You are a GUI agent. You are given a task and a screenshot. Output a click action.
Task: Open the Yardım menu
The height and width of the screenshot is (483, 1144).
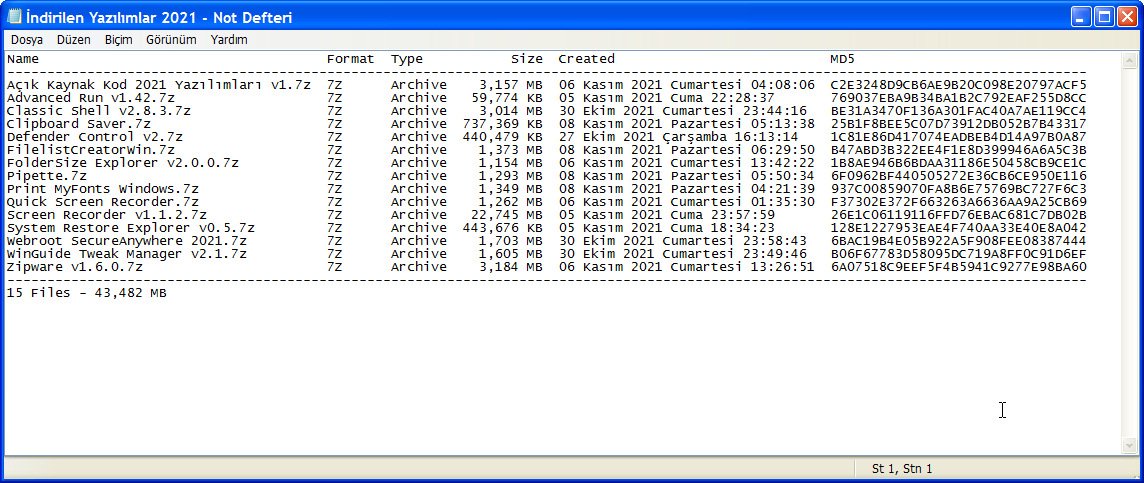pyautogui.click(x=229, y=40)
